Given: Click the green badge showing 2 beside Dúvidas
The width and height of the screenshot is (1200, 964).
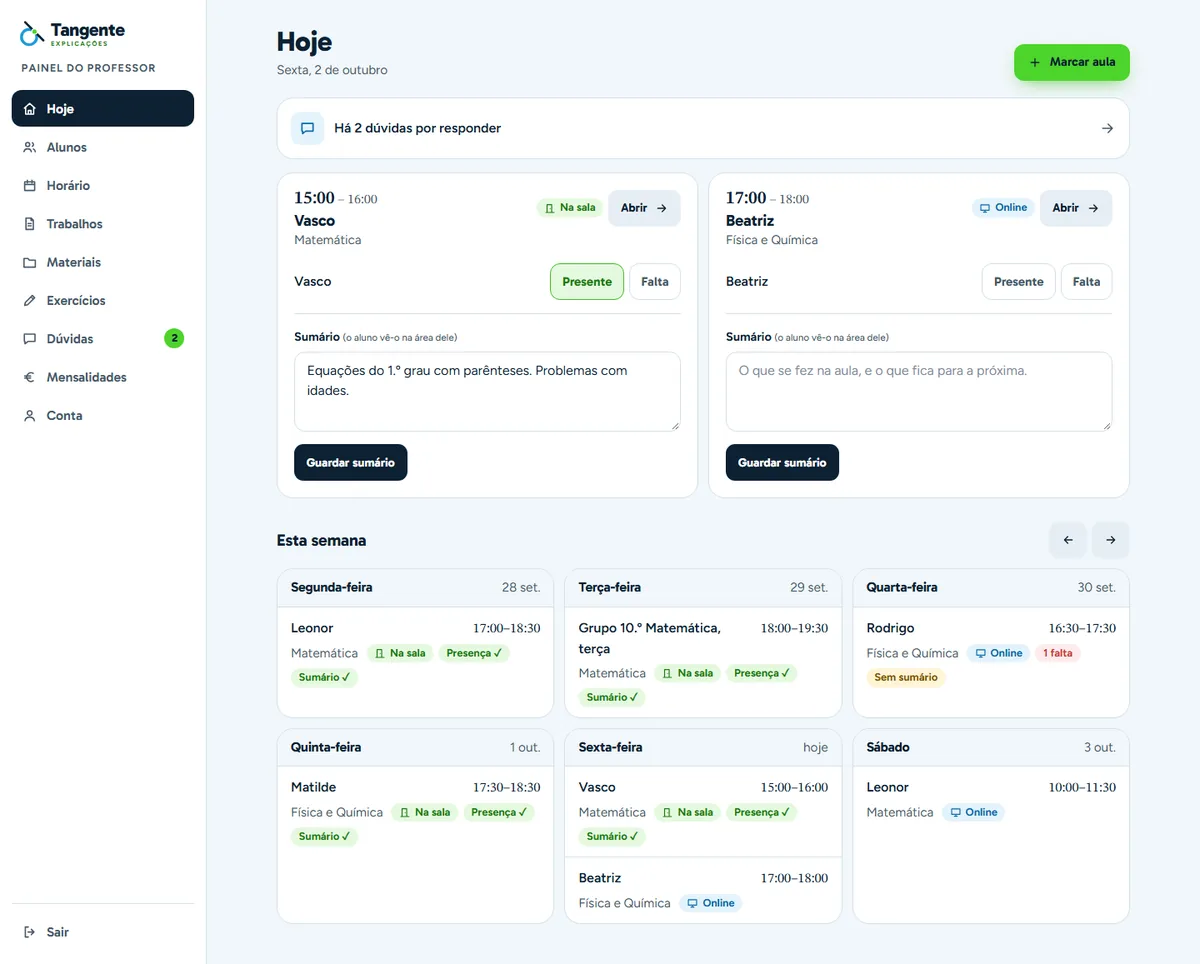Looking at the screenshot, I should tap(174, 339).
